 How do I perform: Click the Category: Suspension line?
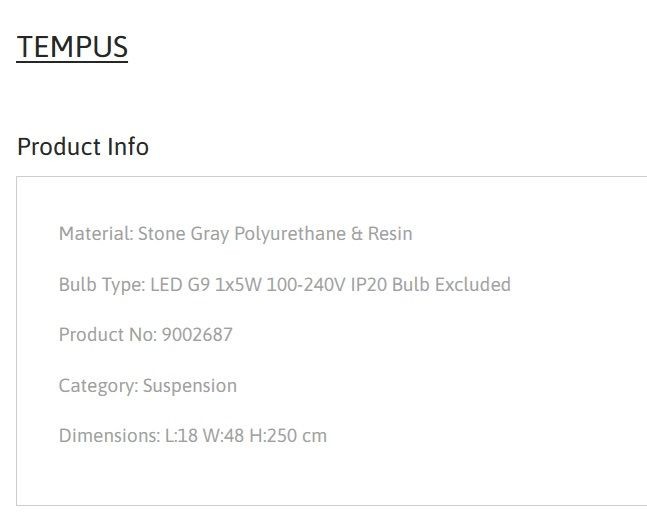[x=148, y=386]
